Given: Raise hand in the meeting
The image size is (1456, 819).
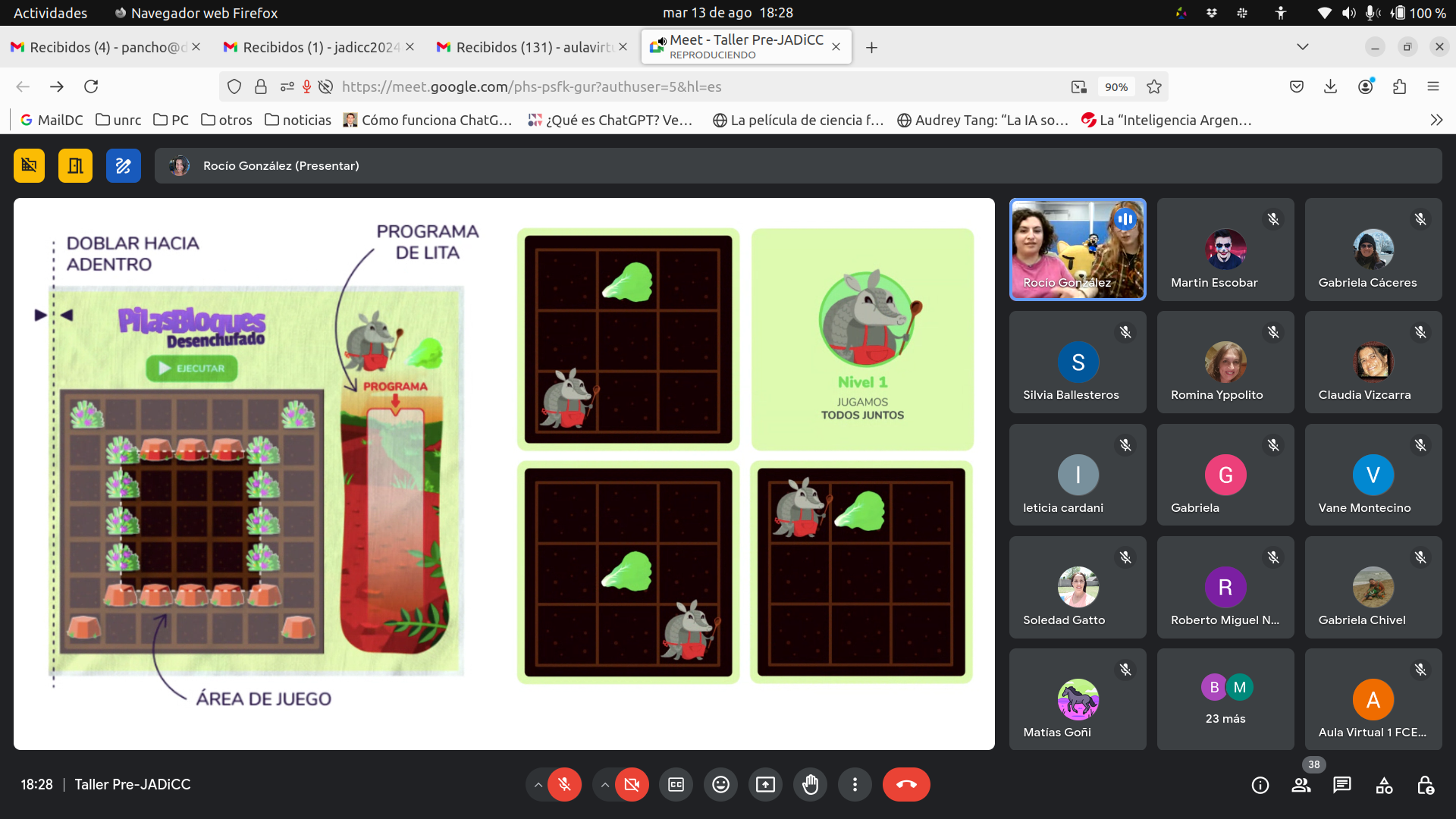Looking at the screenshot, I should (x=810, y=784).
